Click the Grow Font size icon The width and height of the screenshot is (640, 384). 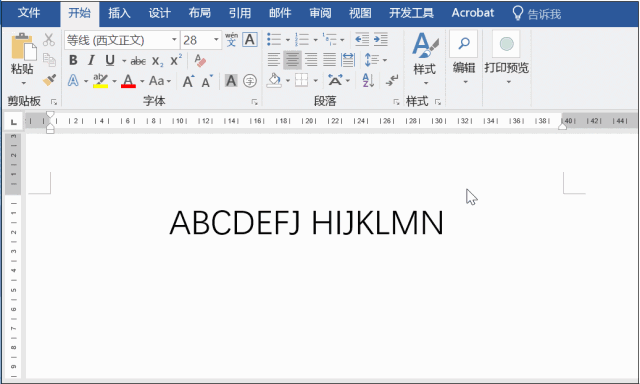coord(188,81)
